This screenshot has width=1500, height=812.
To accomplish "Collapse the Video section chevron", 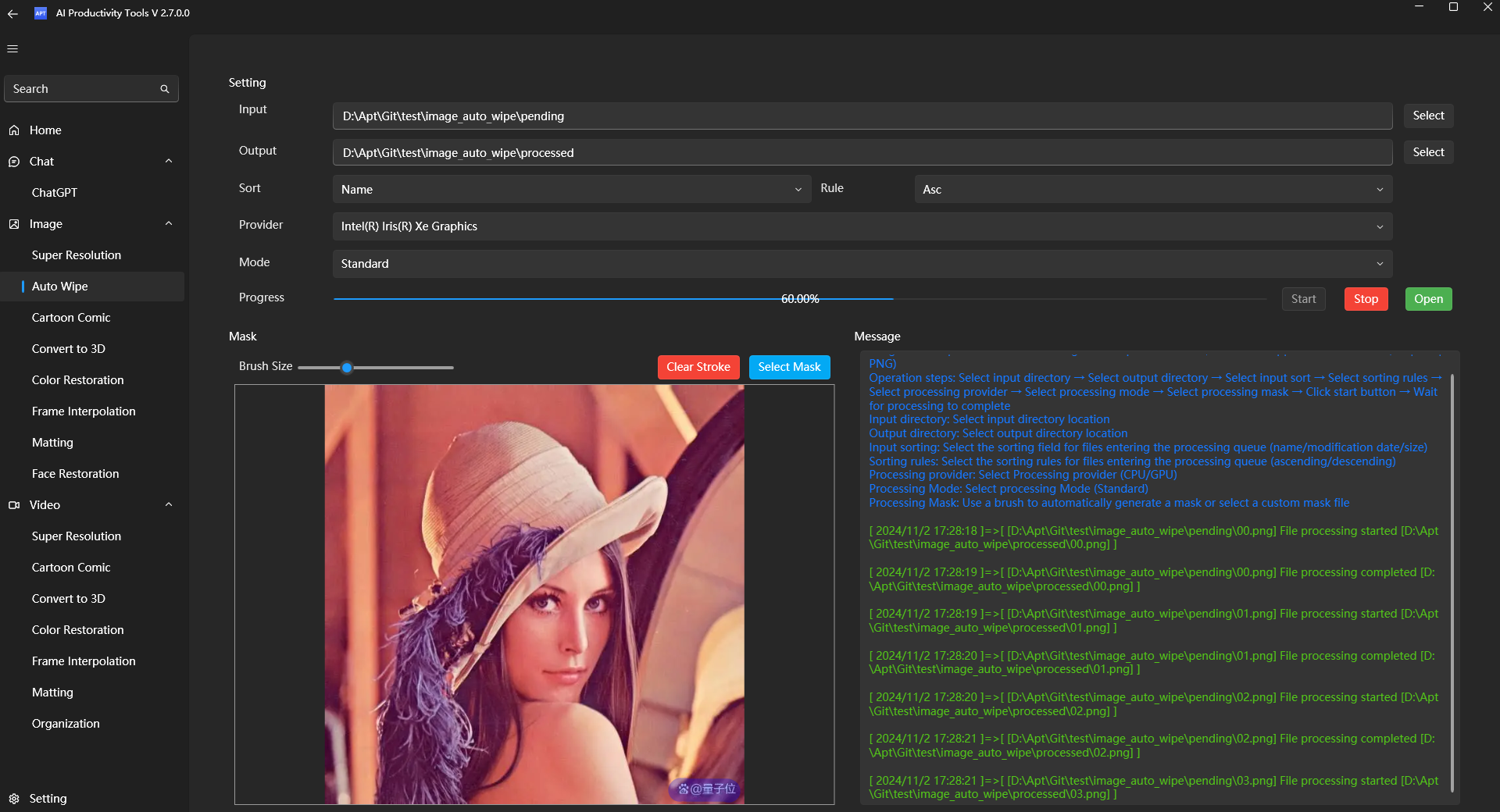I will [169, 504].
